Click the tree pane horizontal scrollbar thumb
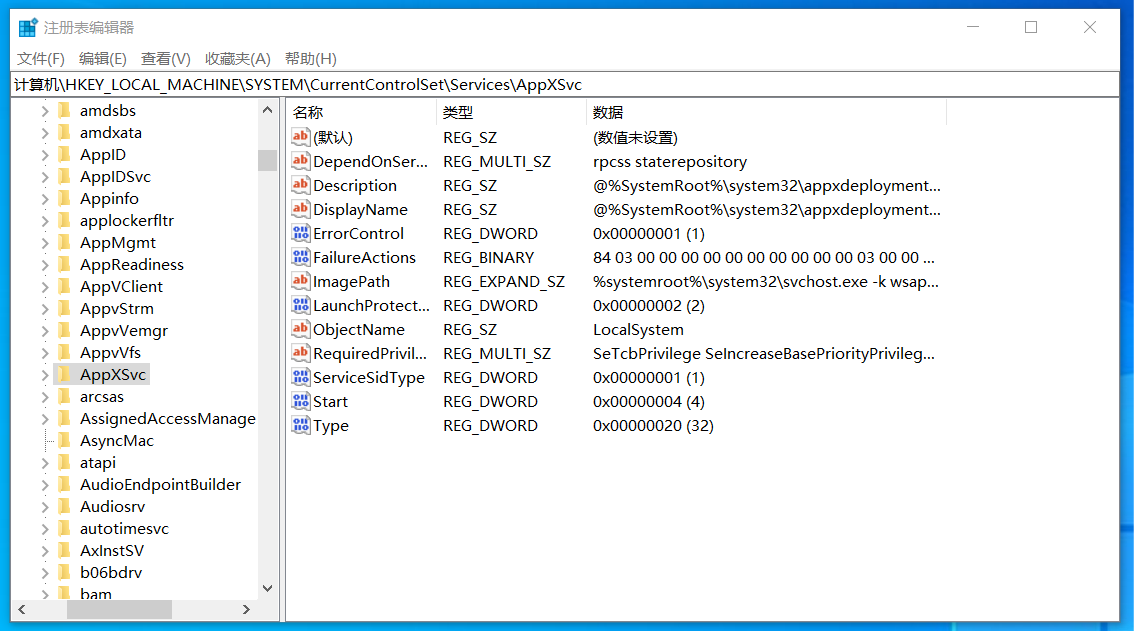Image resolution: width=1134 pixels, height=631 pixels. coord(119,609)
